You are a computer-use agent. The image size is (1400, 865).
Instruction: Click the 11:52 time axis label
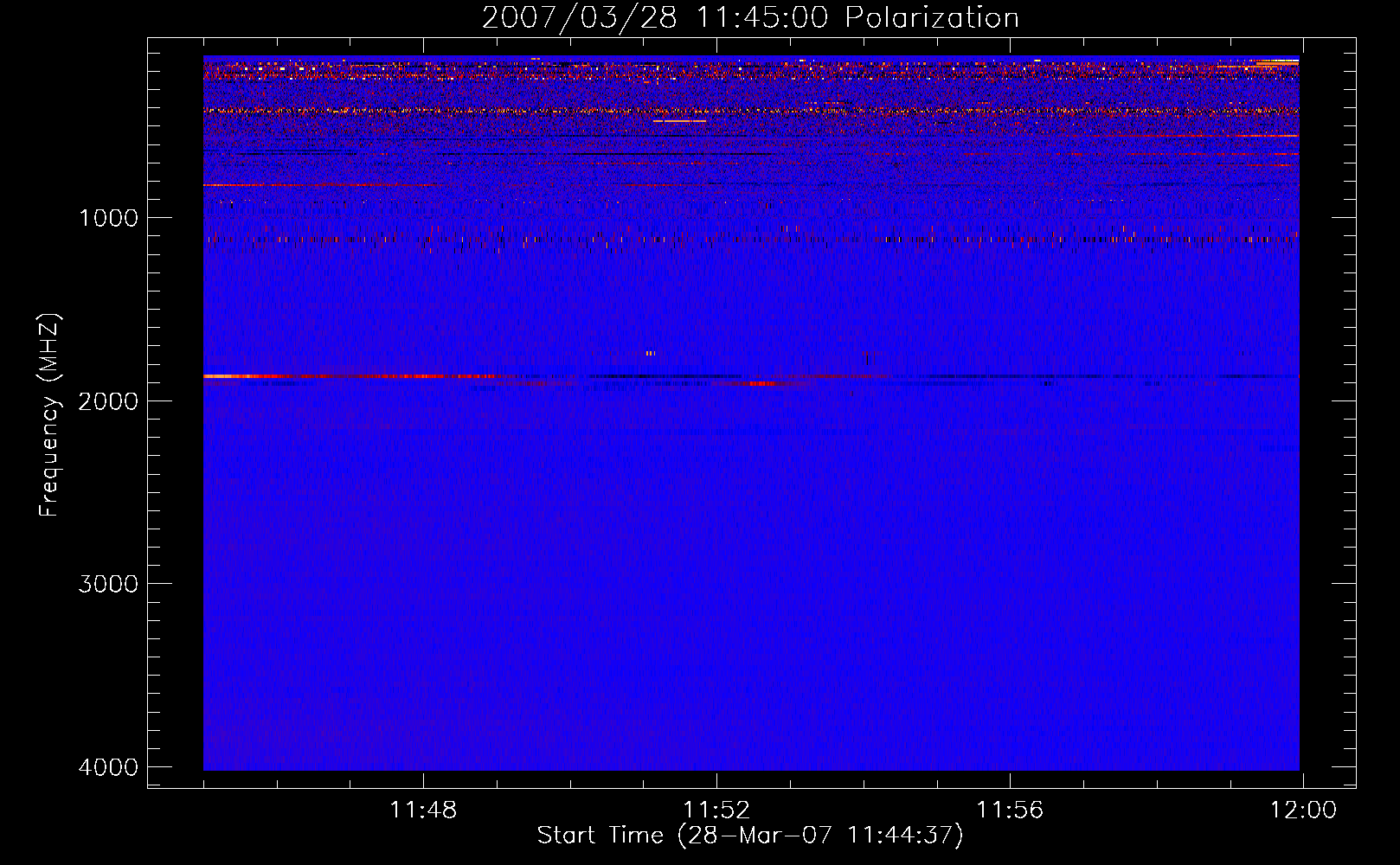(x=716, y=811)
